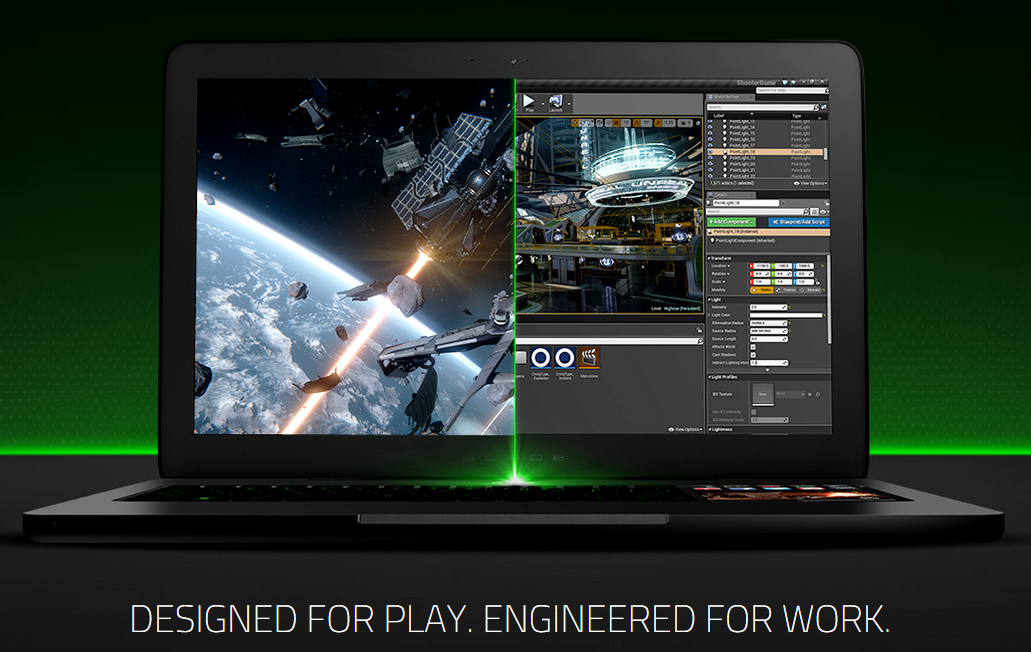Select PointLight_18 (Instance) component row

[x=768, y=232]
